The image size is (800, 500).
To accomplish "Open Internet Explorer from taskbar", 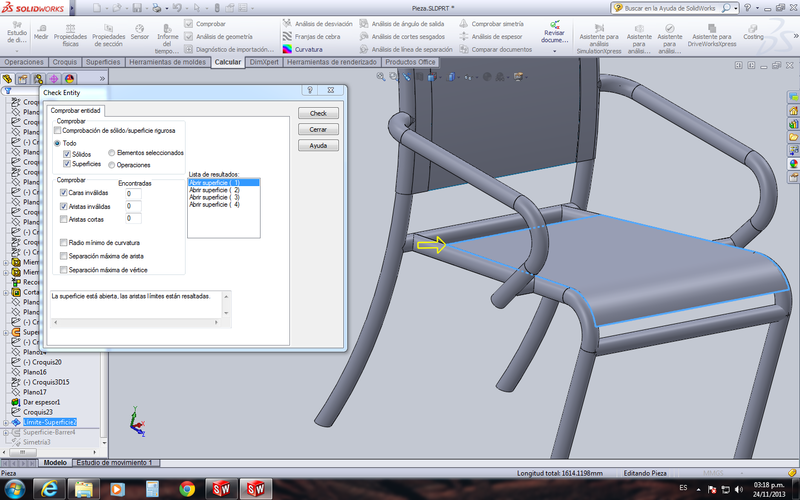I will pos(49,489).
